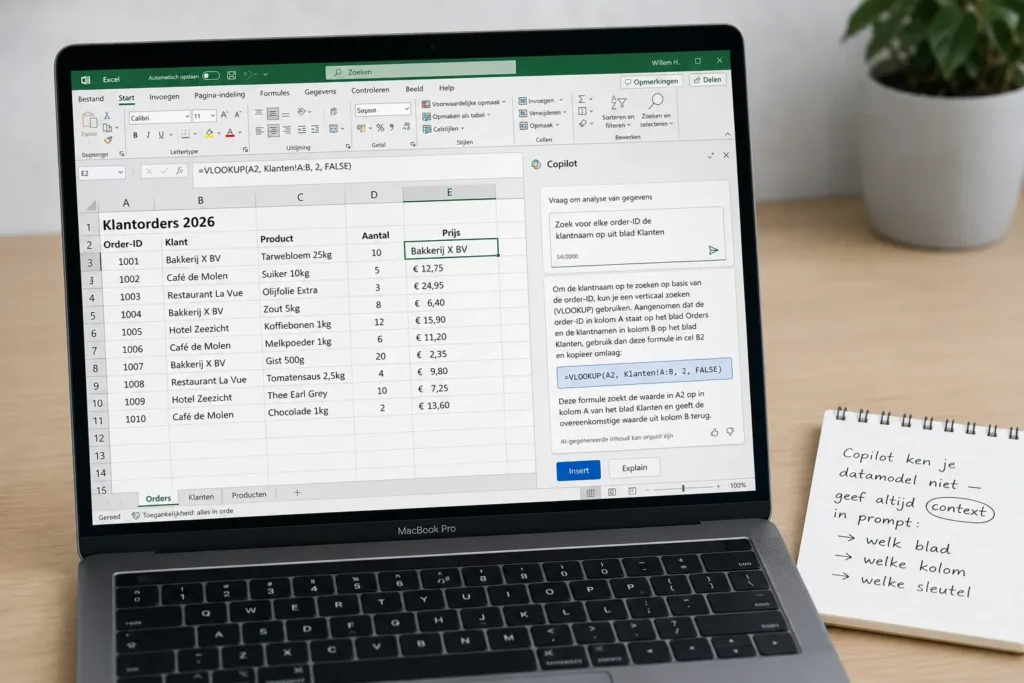The width and height of the screenshot is (1024, 683).
Task: Collapse the ribbon with chevron
Action: [x=728, y=134]
